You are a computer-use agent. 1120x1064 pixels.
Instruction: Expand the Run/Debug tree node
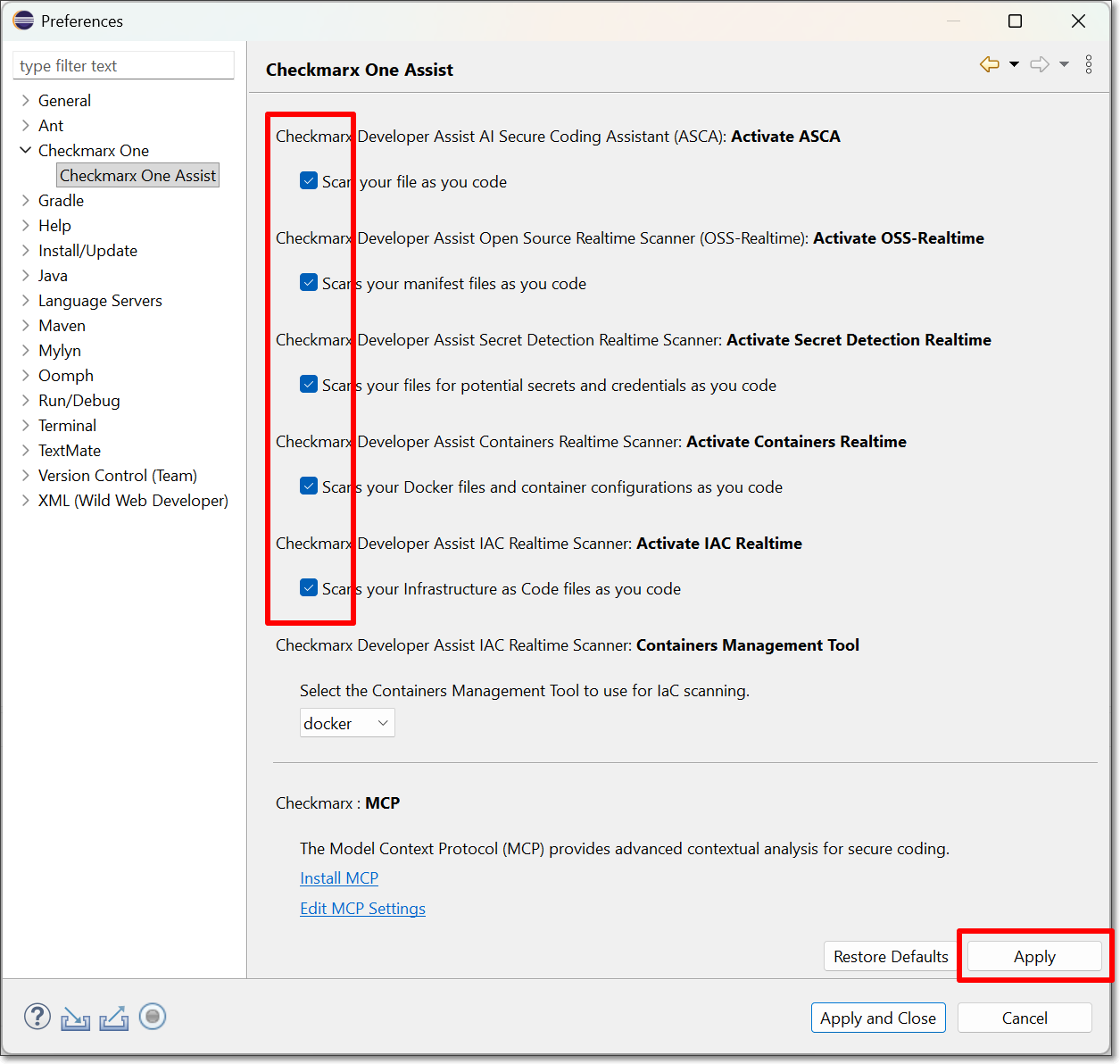point(26,400)
